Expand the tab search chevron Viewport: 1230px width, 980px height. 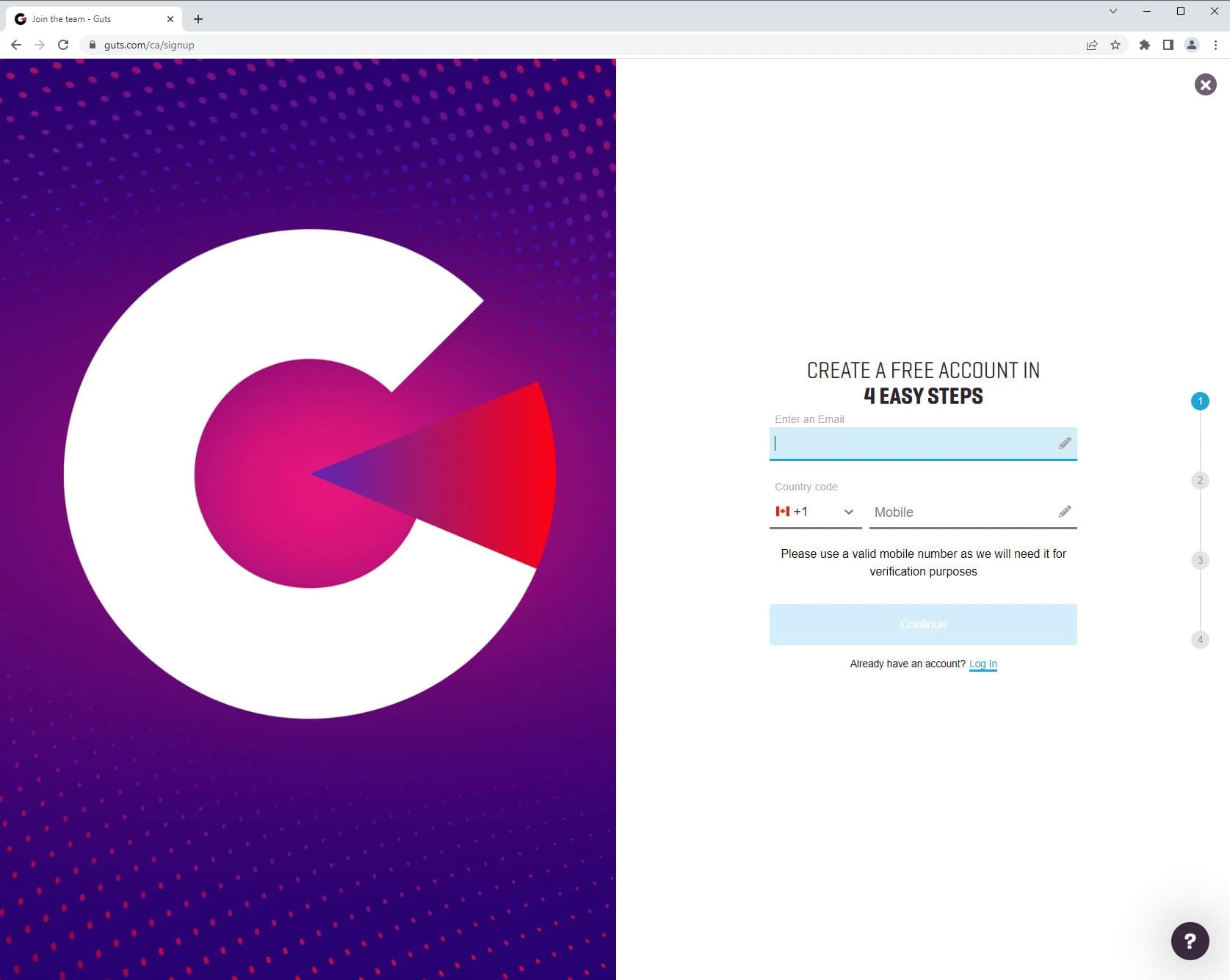point(1113,11)
